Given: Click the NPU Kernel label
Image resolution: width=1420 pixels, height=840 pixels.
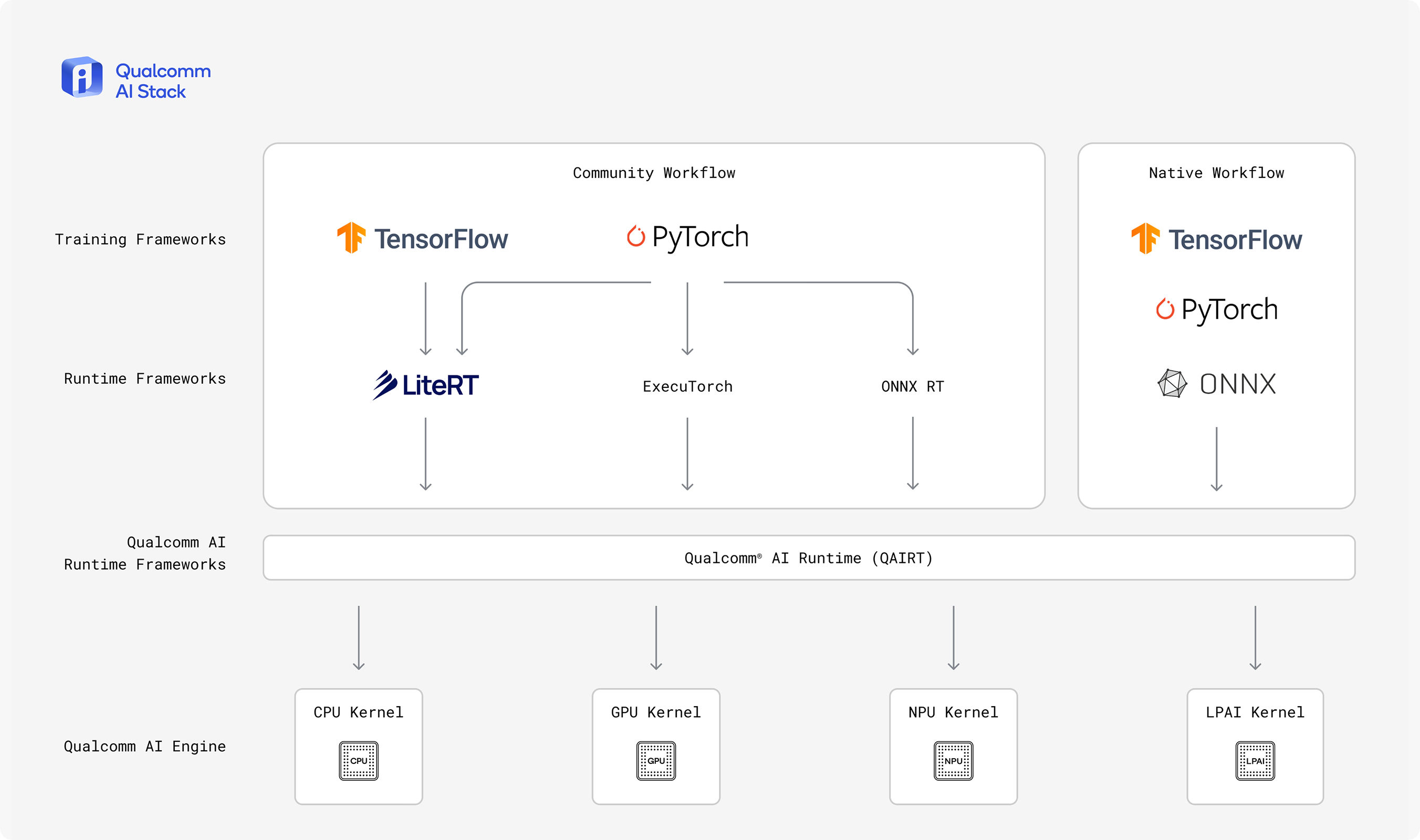Looking at the screenshot, I should 953,712.
